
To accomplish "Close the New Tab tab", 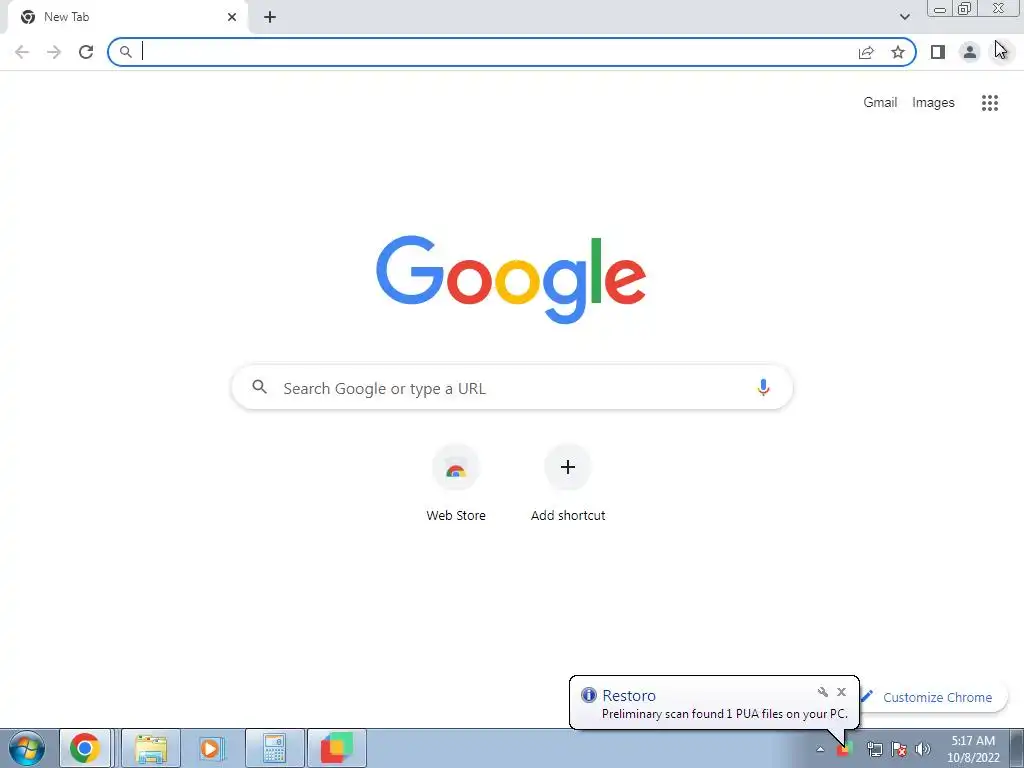I will pos(232,17).
